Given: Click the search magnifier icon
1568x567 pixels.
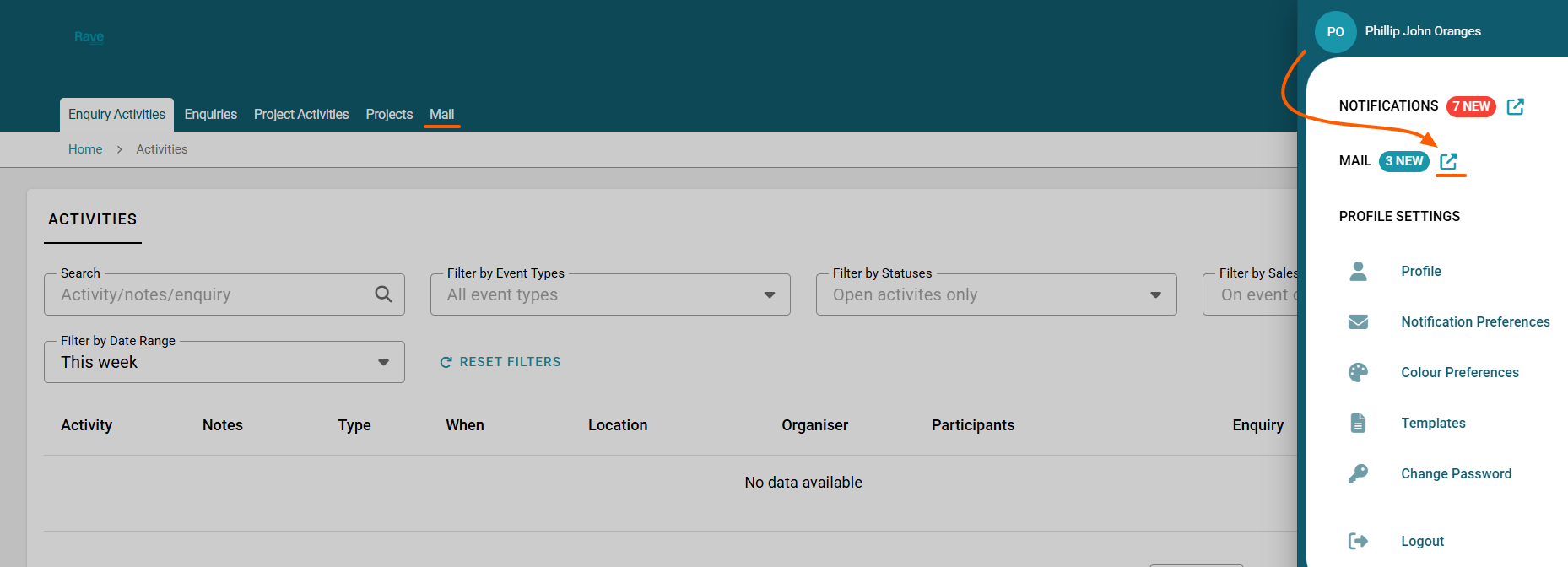Looking at the screenshot, I should point(383,294).
